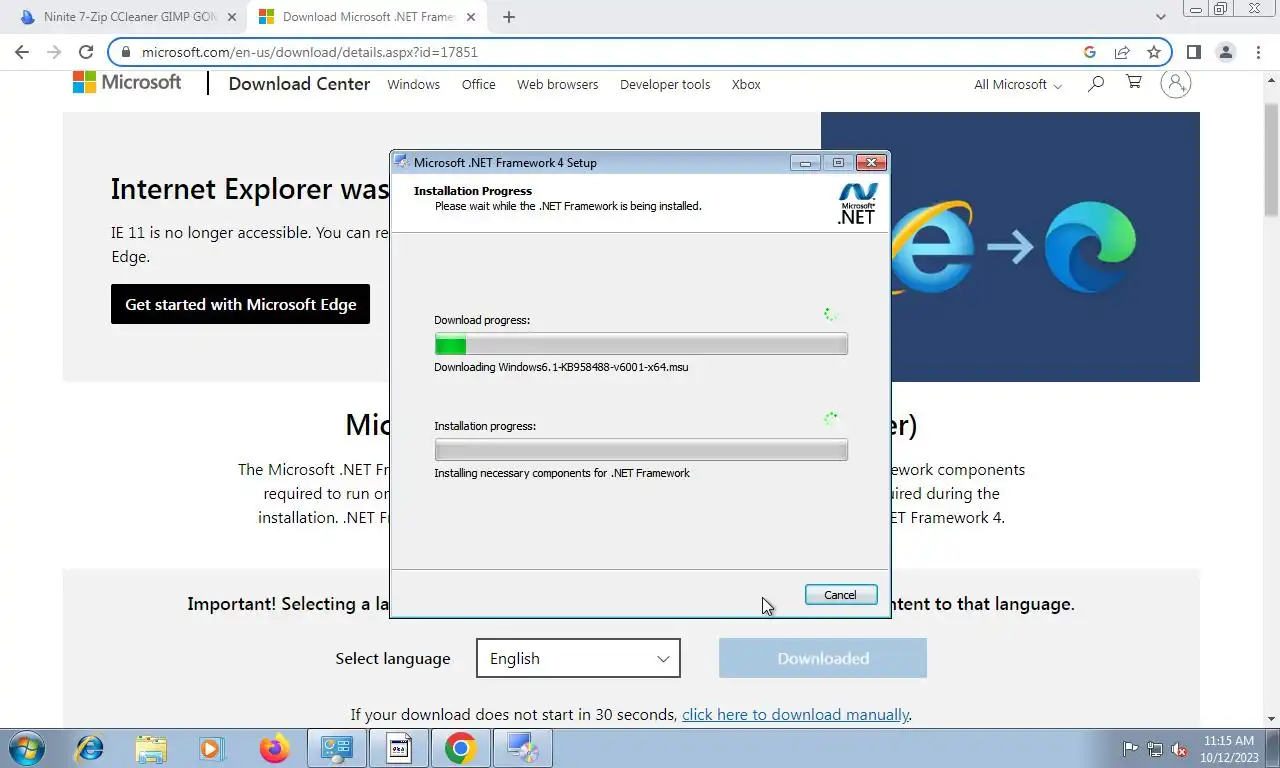
Task: Close the Download Microsoft .NET tab
Action: (471, 17)
